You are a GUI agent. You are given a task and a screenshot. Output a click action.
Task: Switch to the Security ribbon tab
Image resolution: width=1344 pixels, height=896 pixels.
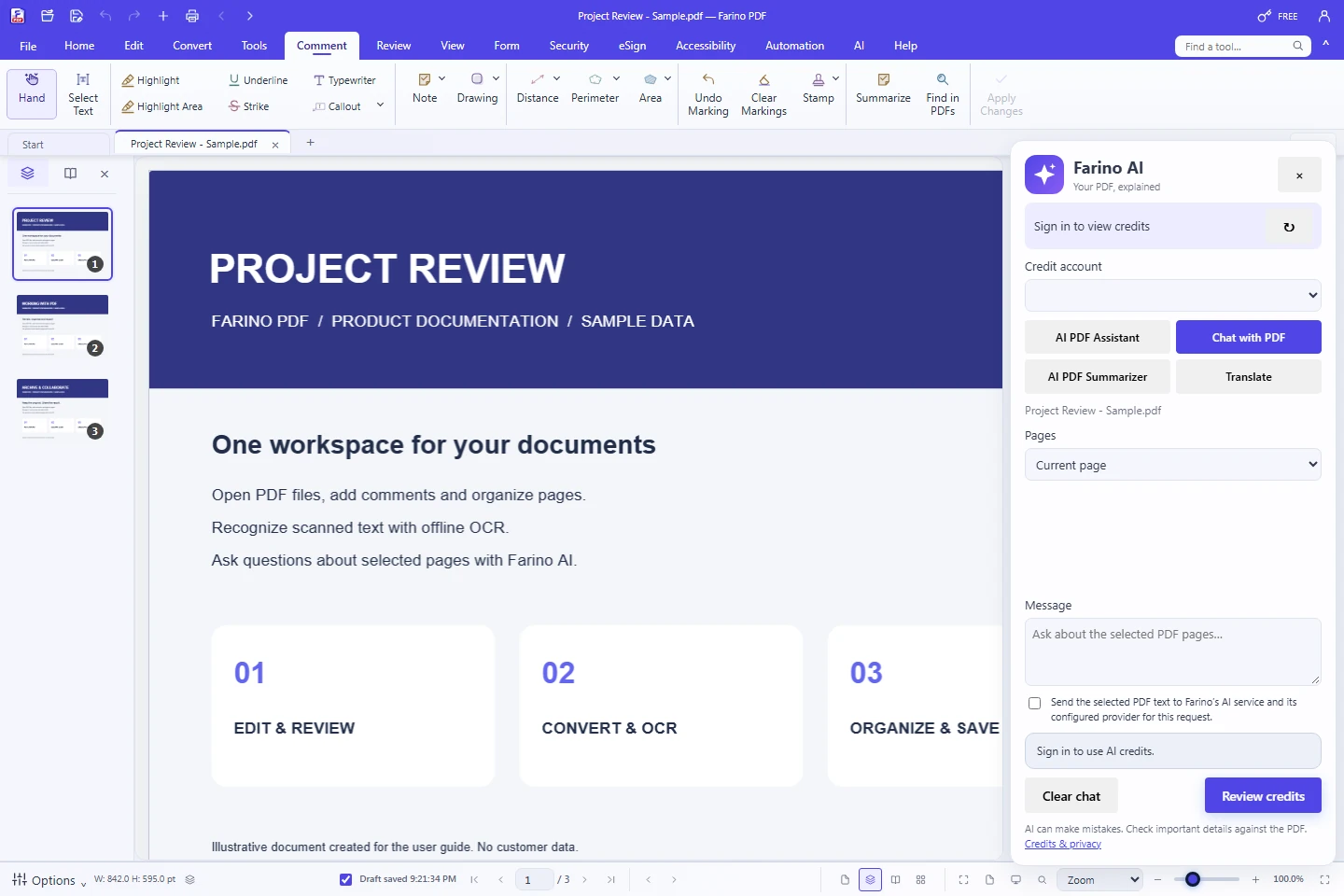click(x=568, y=46)
